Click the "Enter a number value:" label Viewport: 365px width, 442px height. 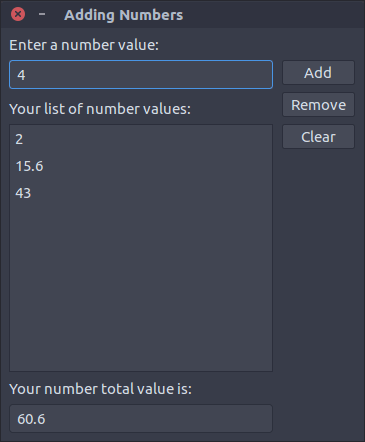pyautogui.click(x=84, y=45)
